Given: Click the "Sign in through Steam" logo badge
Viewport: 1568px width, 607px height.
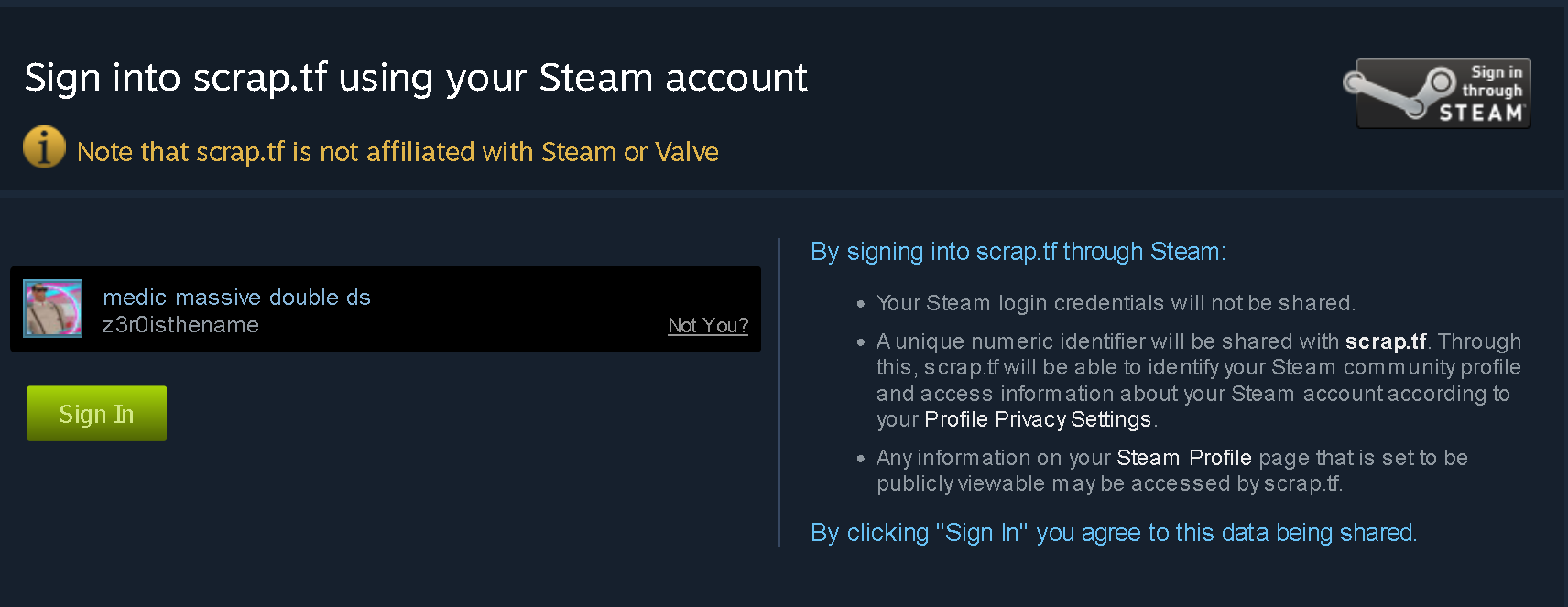Looking at the screenshot, I should tap(1443, 93).
